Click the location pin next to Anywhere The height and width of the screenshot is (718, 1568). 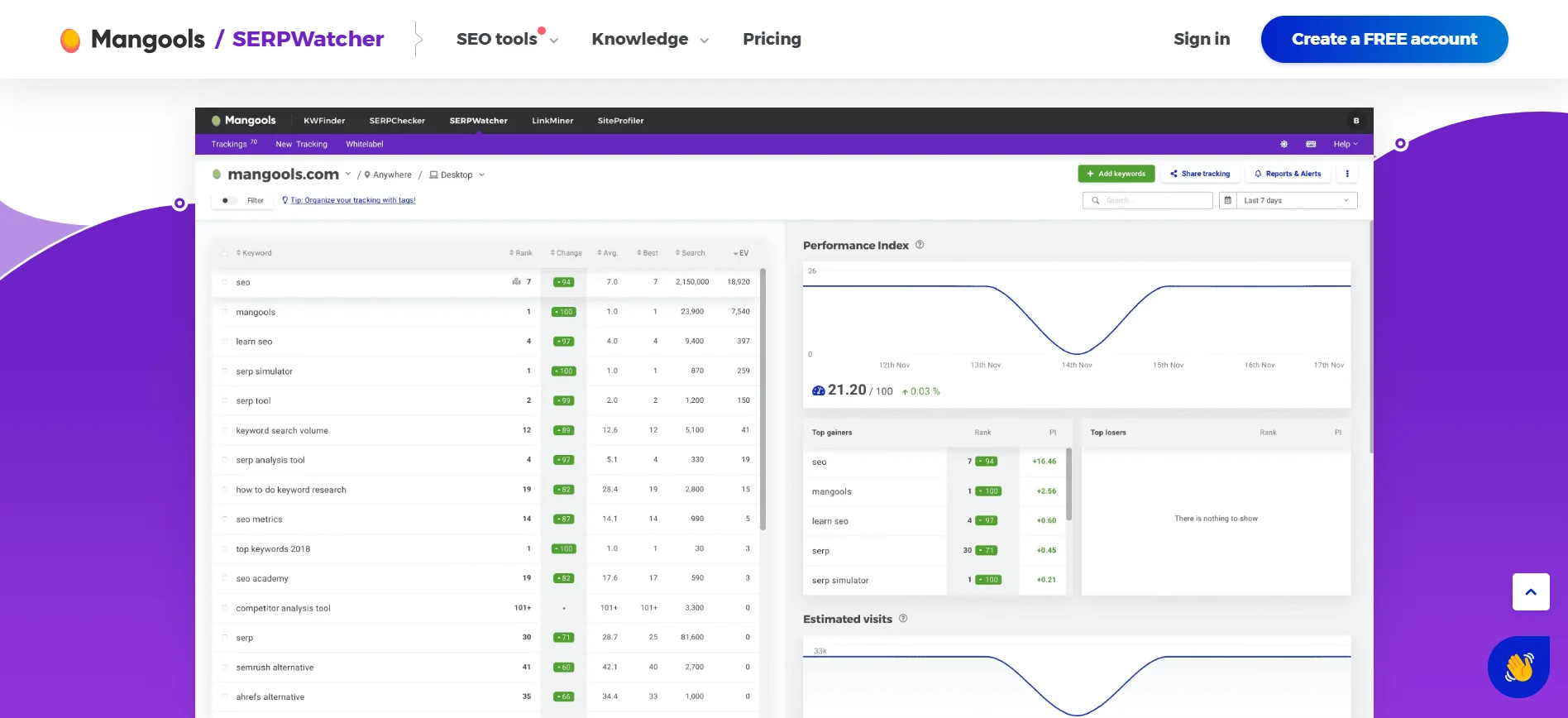click(367, 175)
